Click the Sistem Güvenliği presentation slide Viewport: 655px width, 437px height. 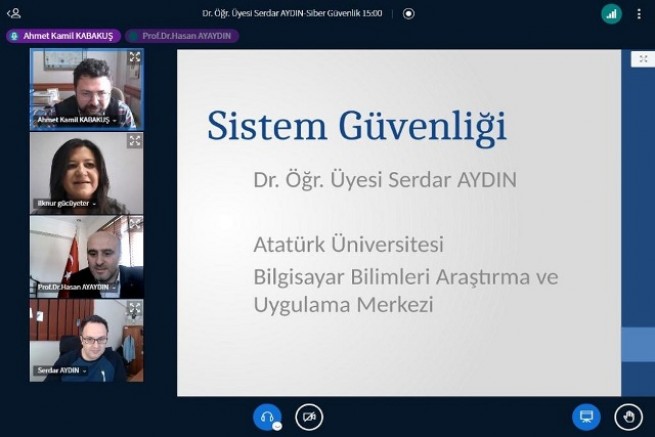tap(398, 222)
